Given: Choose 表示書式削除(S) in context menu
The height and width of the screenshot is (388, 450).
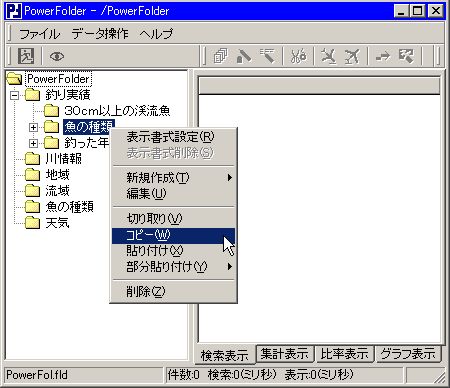Looking at the screenshot, I should pyautogui.click(x=173, y=153).
